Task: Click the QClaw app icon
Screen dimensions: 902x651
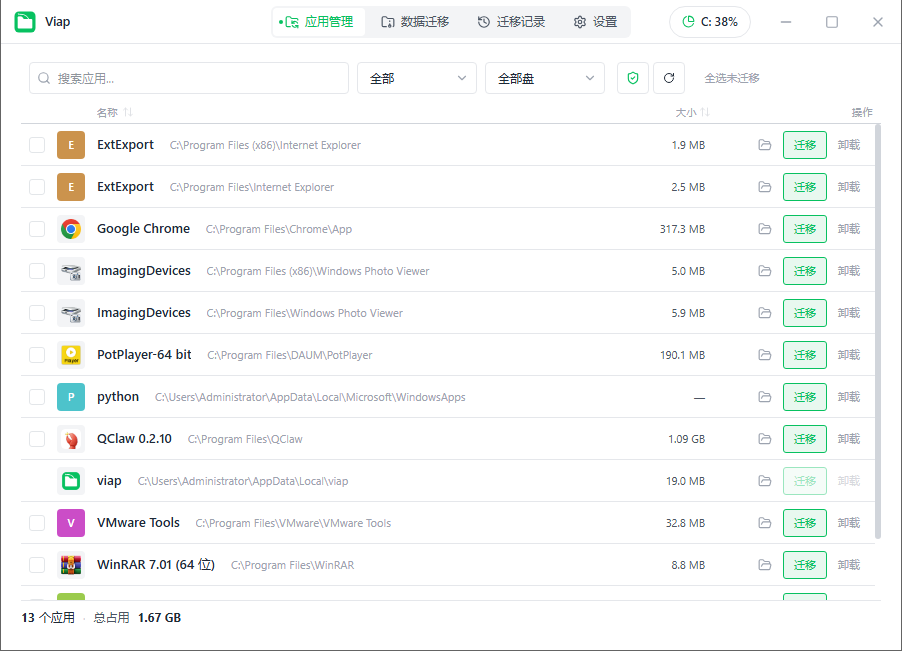Action: click(x=71, y=439)
